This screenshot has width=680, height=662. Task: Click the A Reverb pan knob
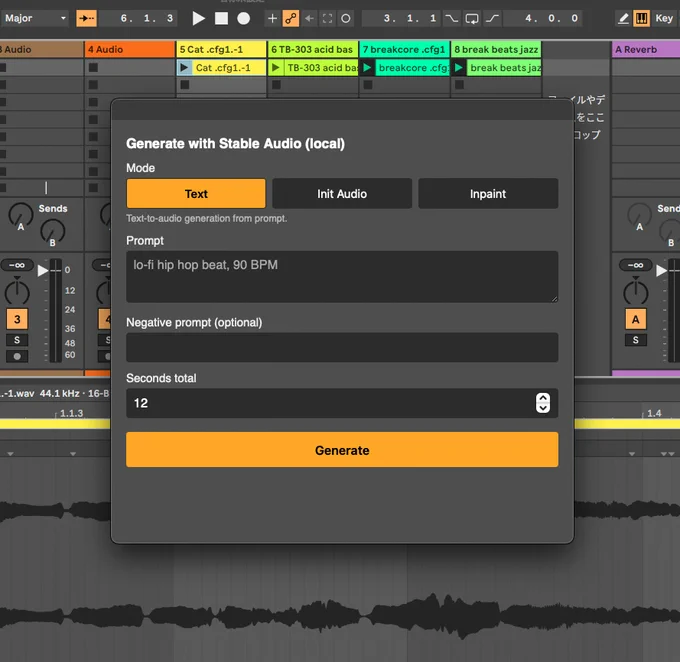click(x=636, y=292)
